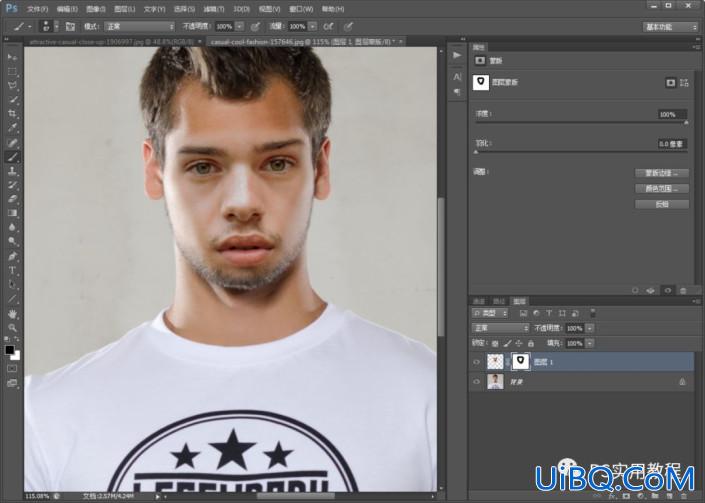This screenshot has height=503, width=705.
Task: Change screen mode icon in toolbox
Action: pyautogui.click(x=12, y=383)
